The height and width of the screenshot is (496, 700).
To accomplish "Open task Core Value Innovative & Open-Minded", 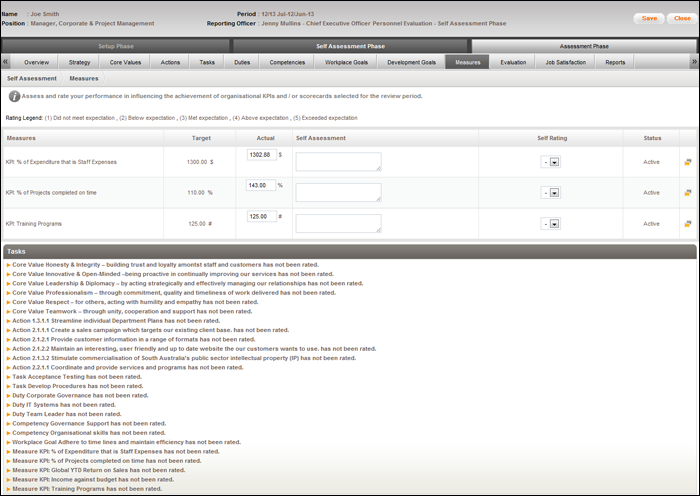I will 173,274.
